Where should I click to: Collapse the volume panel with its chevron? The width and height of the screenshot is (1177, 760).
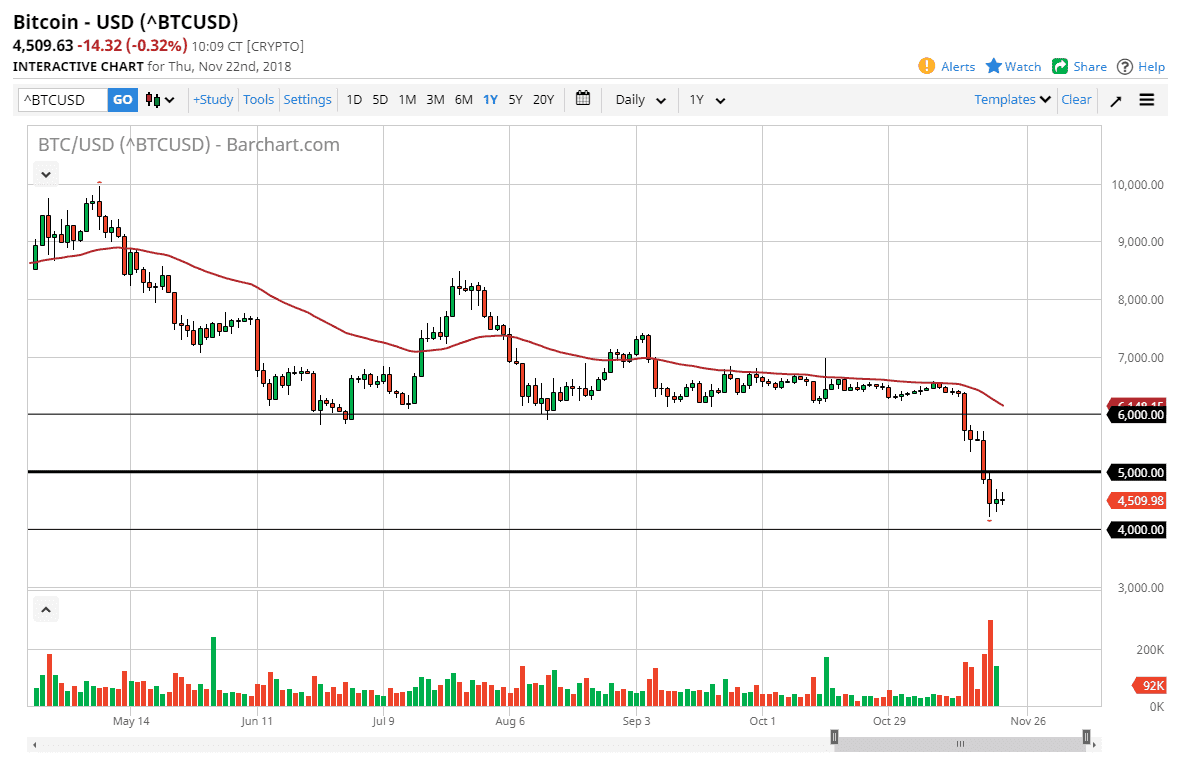click(x=45, y=609)
